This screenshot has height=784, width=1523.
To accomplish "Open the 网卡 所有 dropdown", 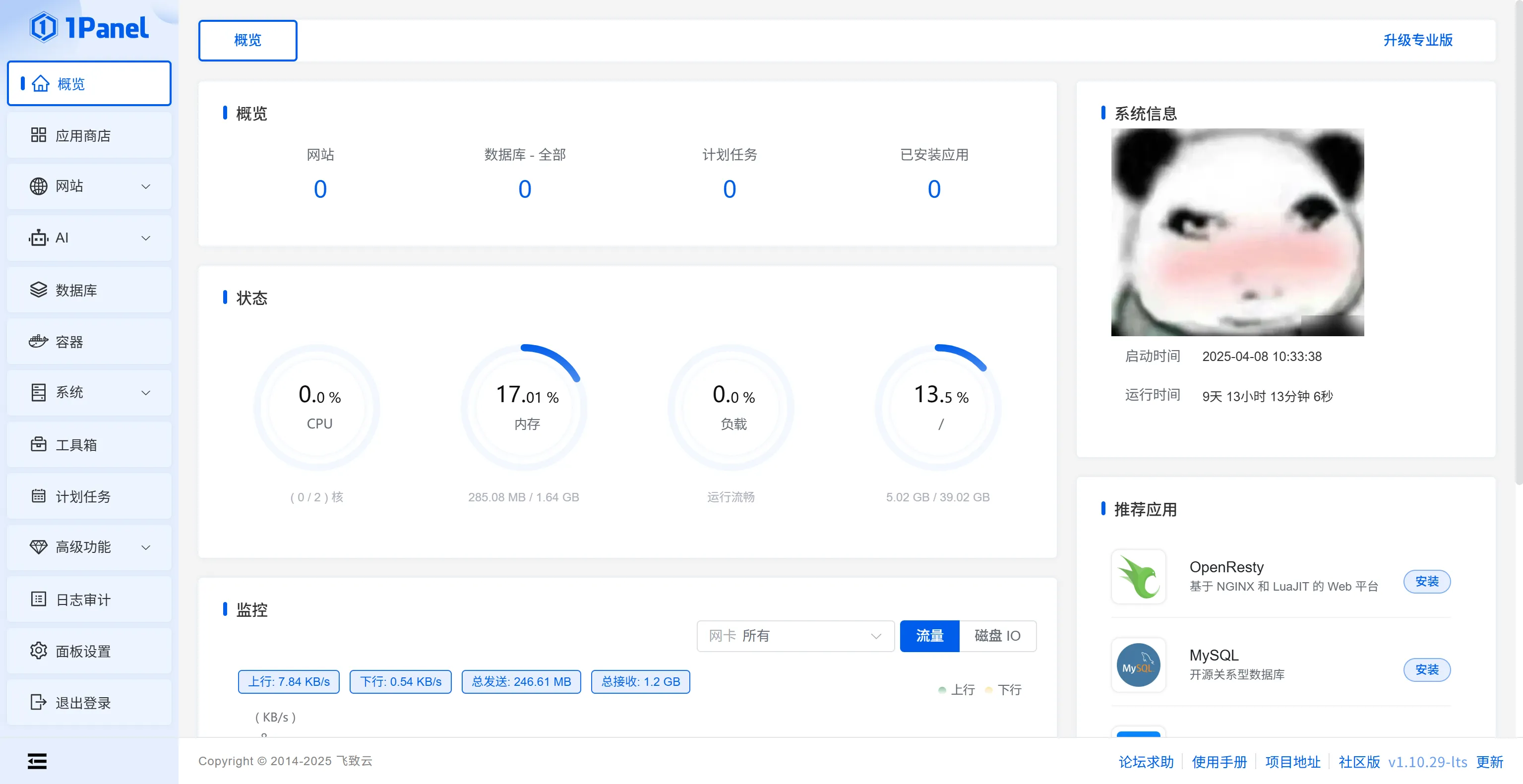I will (794, 636).
